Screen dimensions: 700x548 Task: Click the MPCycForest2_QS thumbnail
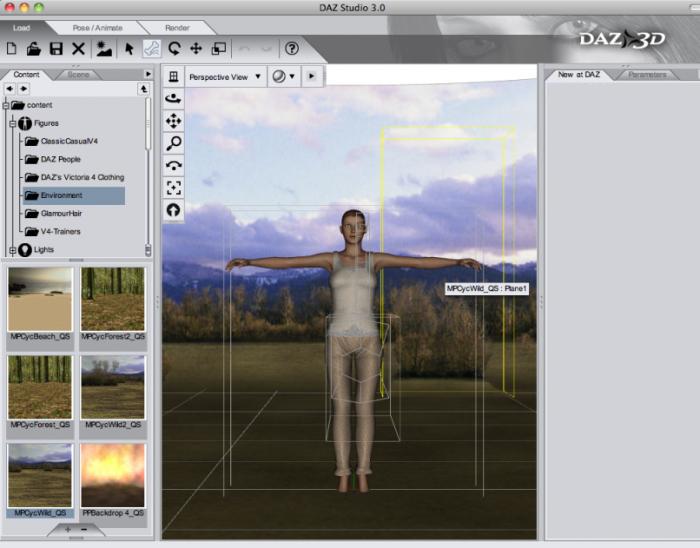113,299
